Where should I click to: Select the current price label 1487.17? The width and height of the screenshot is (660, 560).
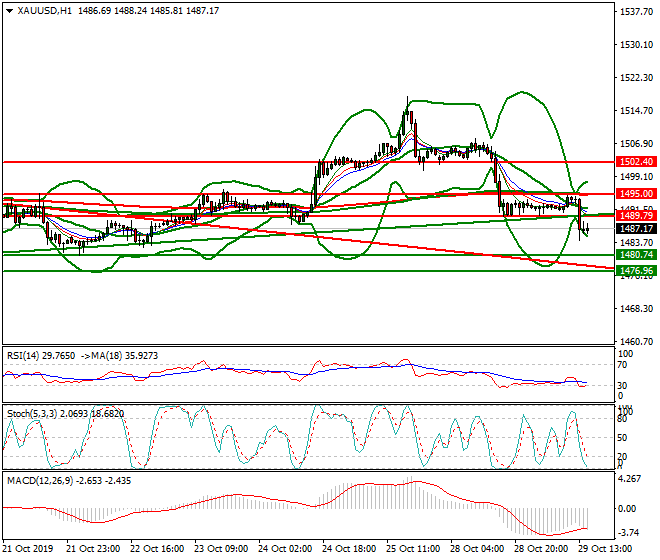[636, 229]
